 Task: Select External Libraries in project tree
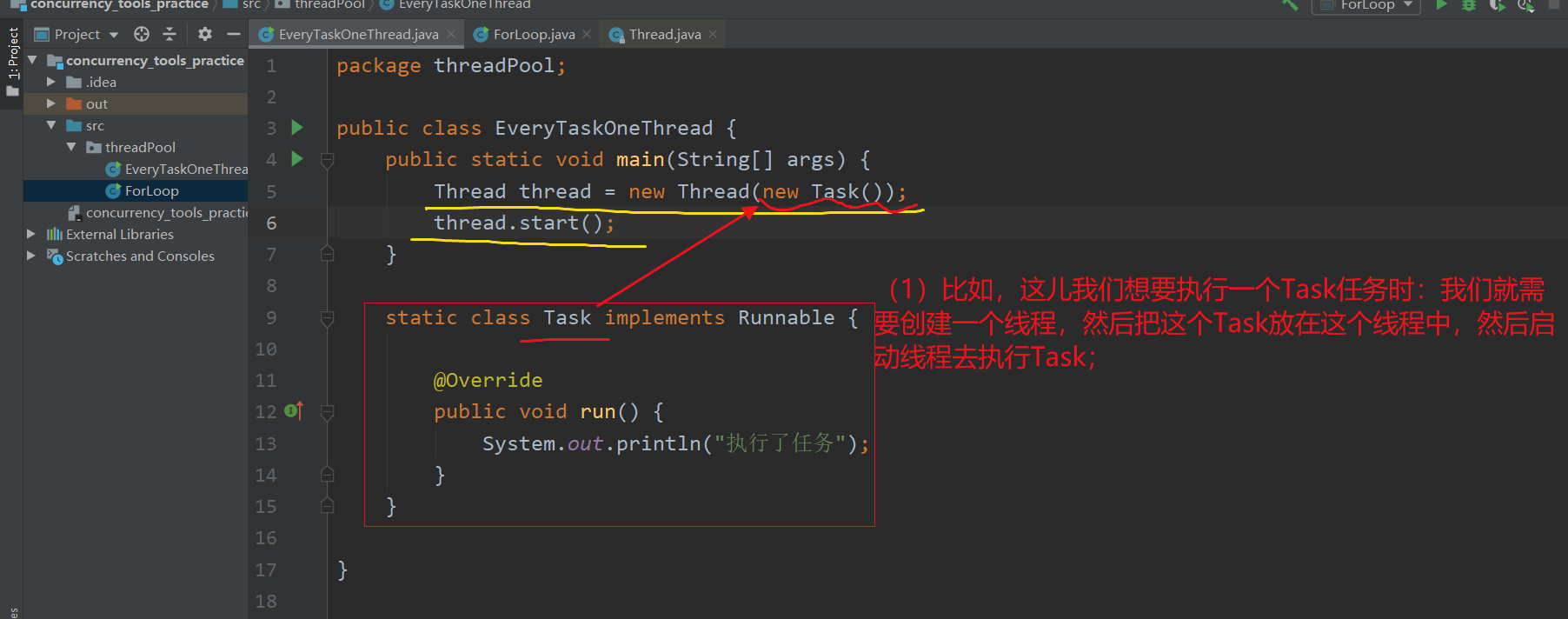click(x=119, y=234)
